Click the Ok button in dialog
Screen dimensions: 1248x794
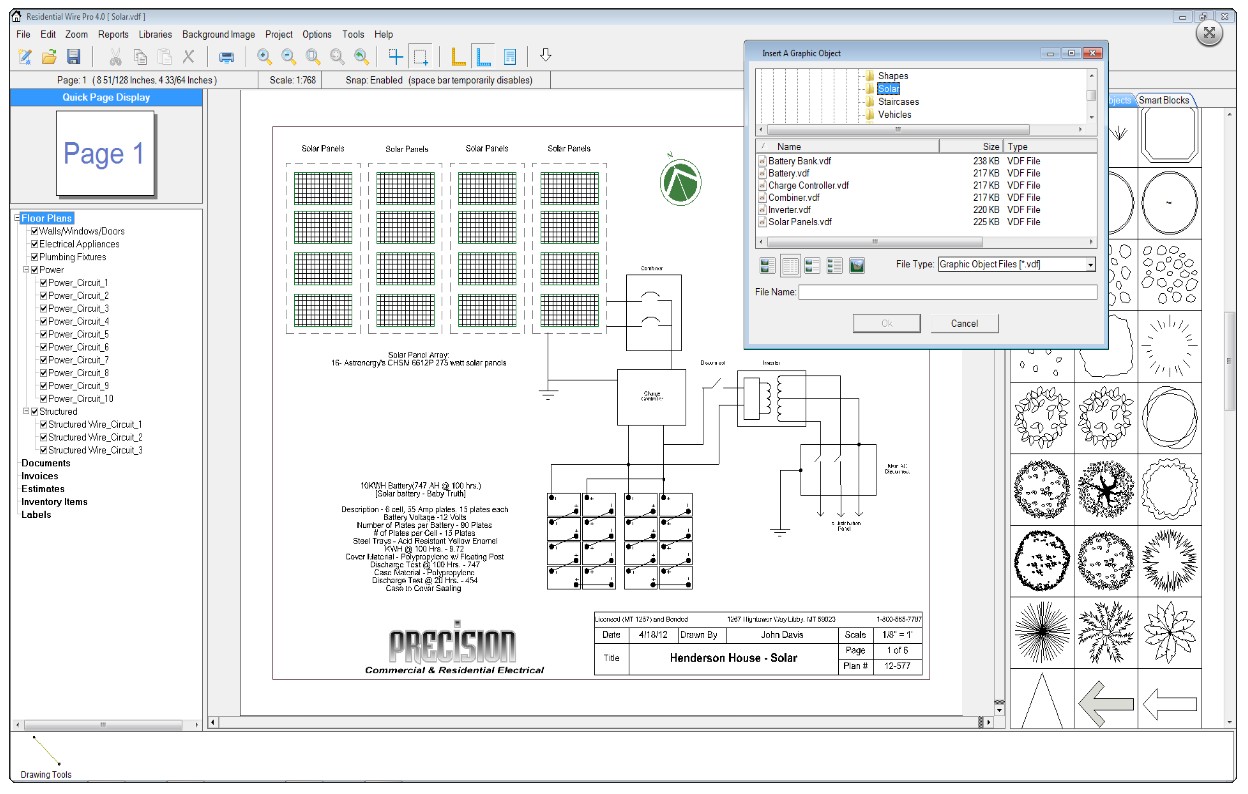[886, 323]
